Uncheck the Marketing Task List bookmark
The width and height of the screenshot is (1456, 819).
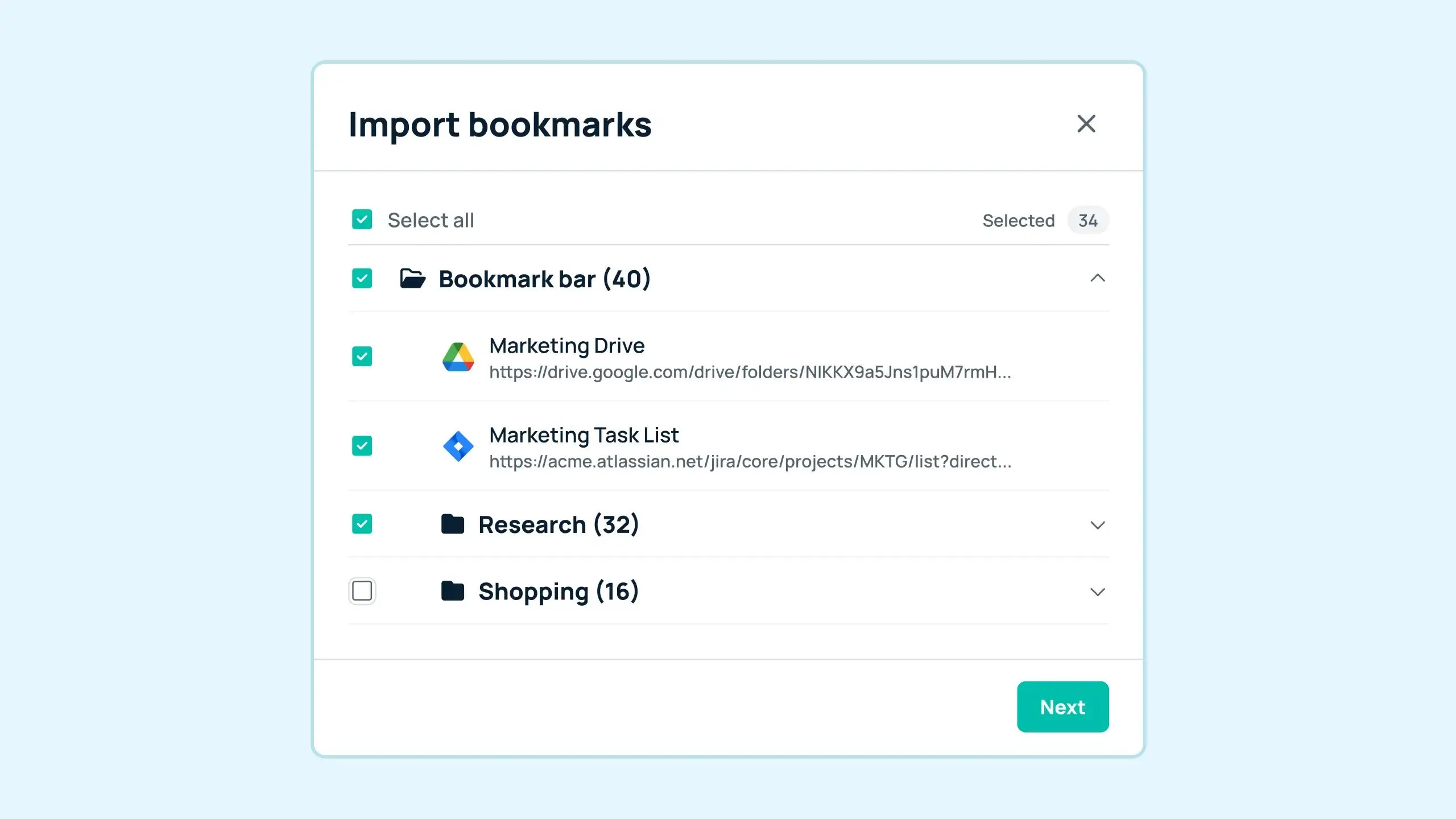(x=362, y=446)
